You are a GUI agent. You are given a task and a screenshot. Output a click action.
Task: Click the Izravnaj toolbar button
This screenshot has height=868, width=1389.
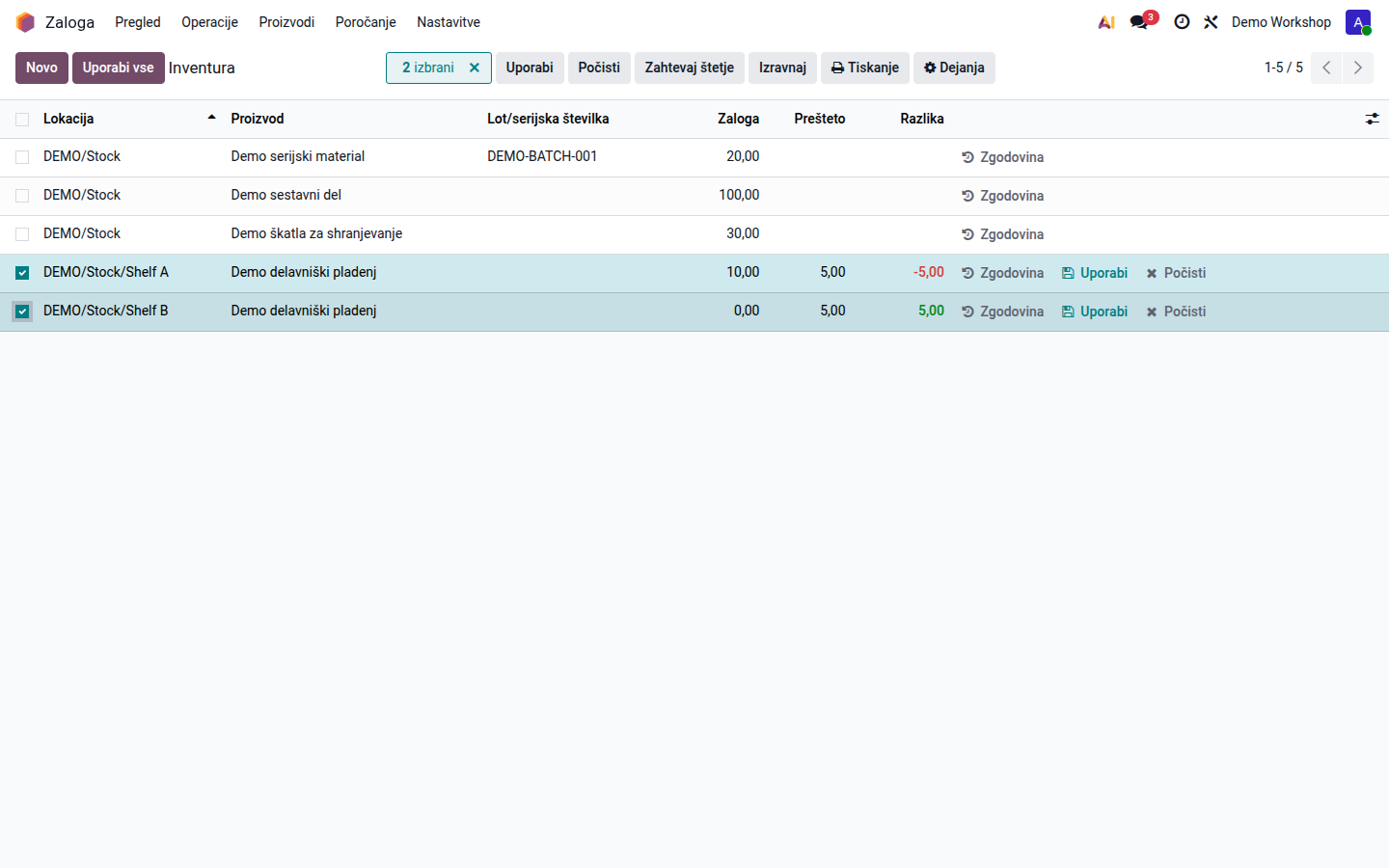click(782, 68)
